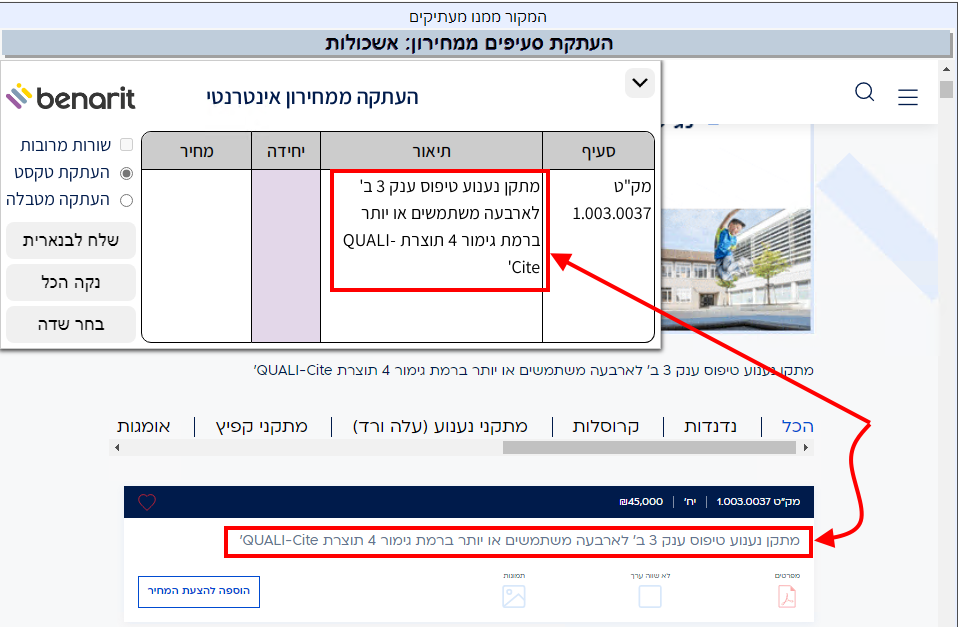Select the העתקה מטבלה radio button
The image size is (958, 627).
coord(126,200)
